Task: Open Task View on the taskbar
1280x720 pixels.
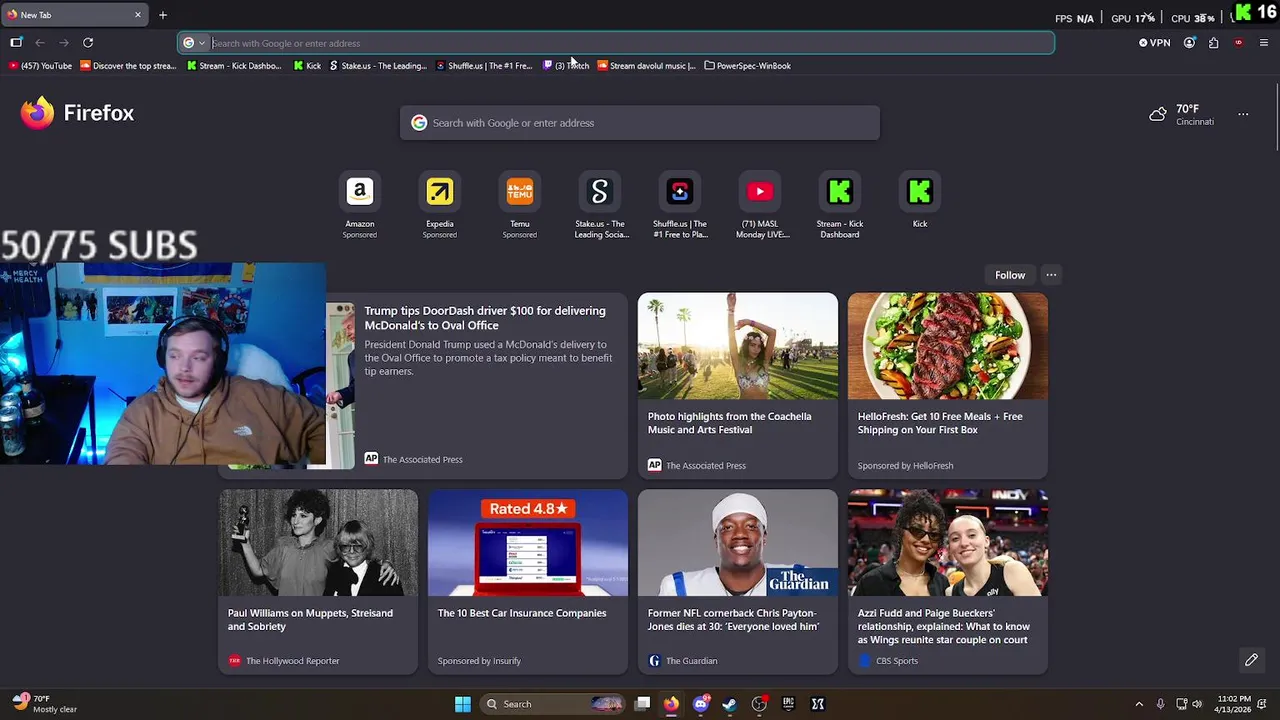Action: point(643,704)
